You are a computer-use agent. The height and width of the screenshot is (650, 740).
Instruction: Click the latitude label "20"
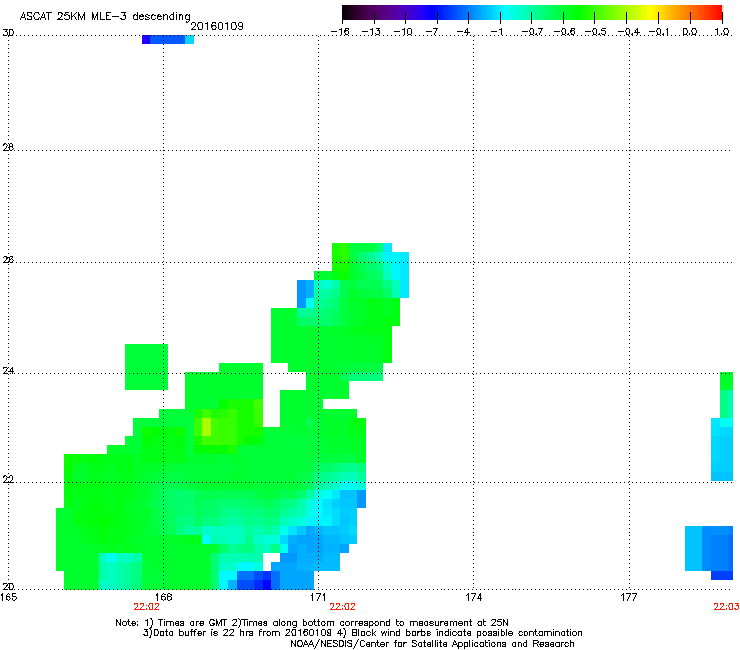click(x=8, y=586)
